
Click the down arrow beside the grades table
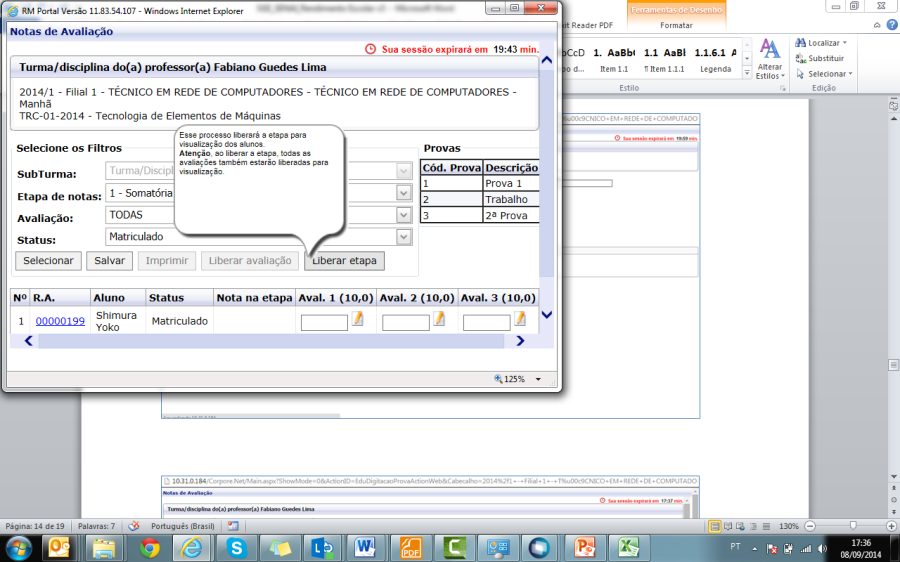[x=546, y=315]
